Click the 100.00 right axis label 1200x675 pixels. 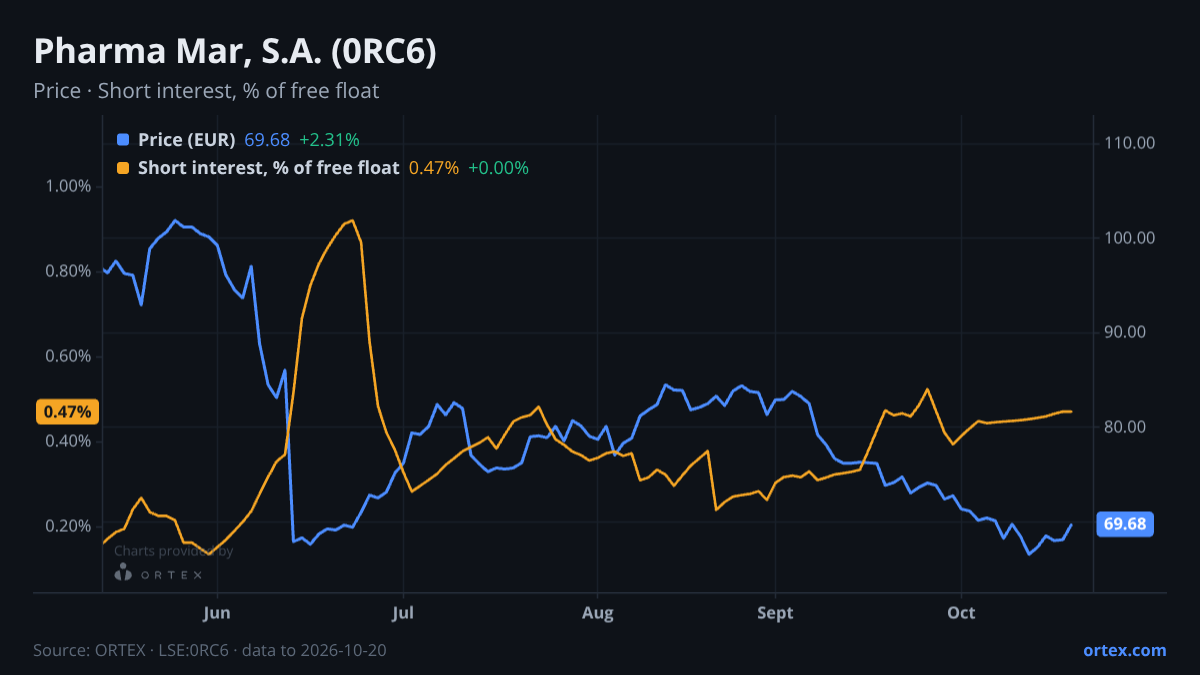coord(1130,238)
